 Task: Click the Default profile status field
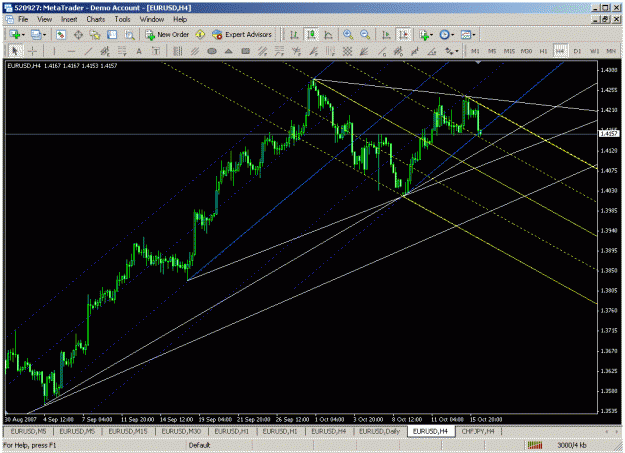[x=199, y=445]
